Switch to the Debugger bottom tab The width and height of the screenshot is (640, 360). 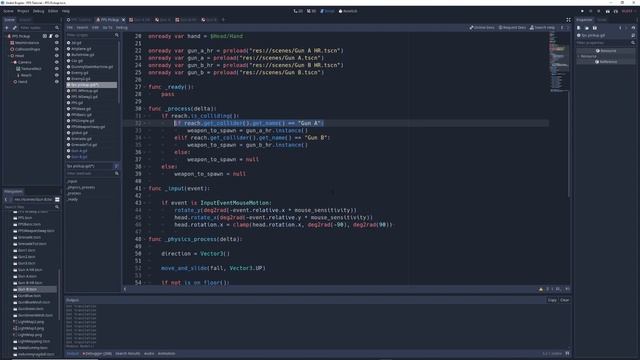97,353
